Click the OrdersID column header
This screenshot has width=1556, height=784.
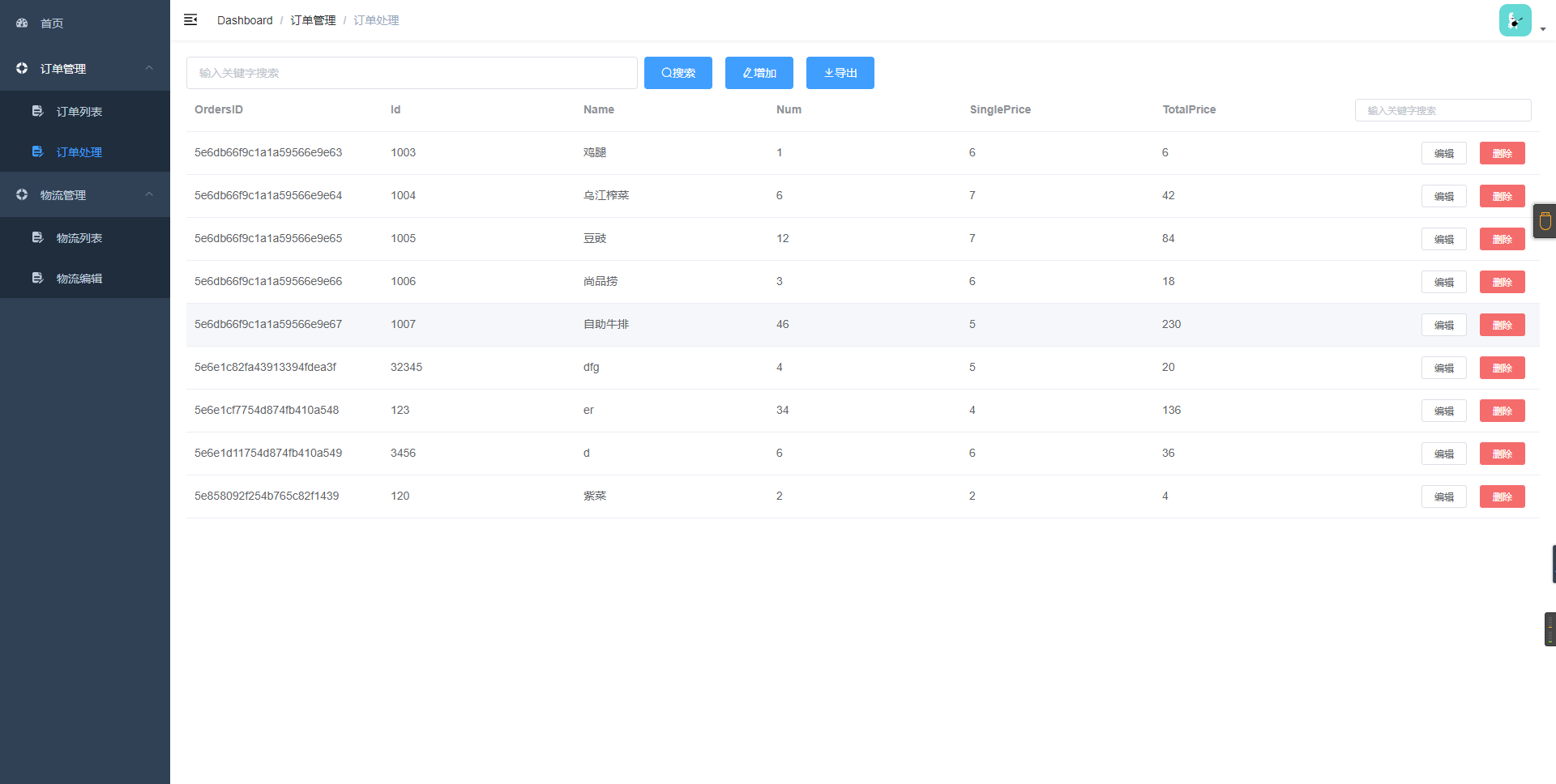(x=219, y=109)
